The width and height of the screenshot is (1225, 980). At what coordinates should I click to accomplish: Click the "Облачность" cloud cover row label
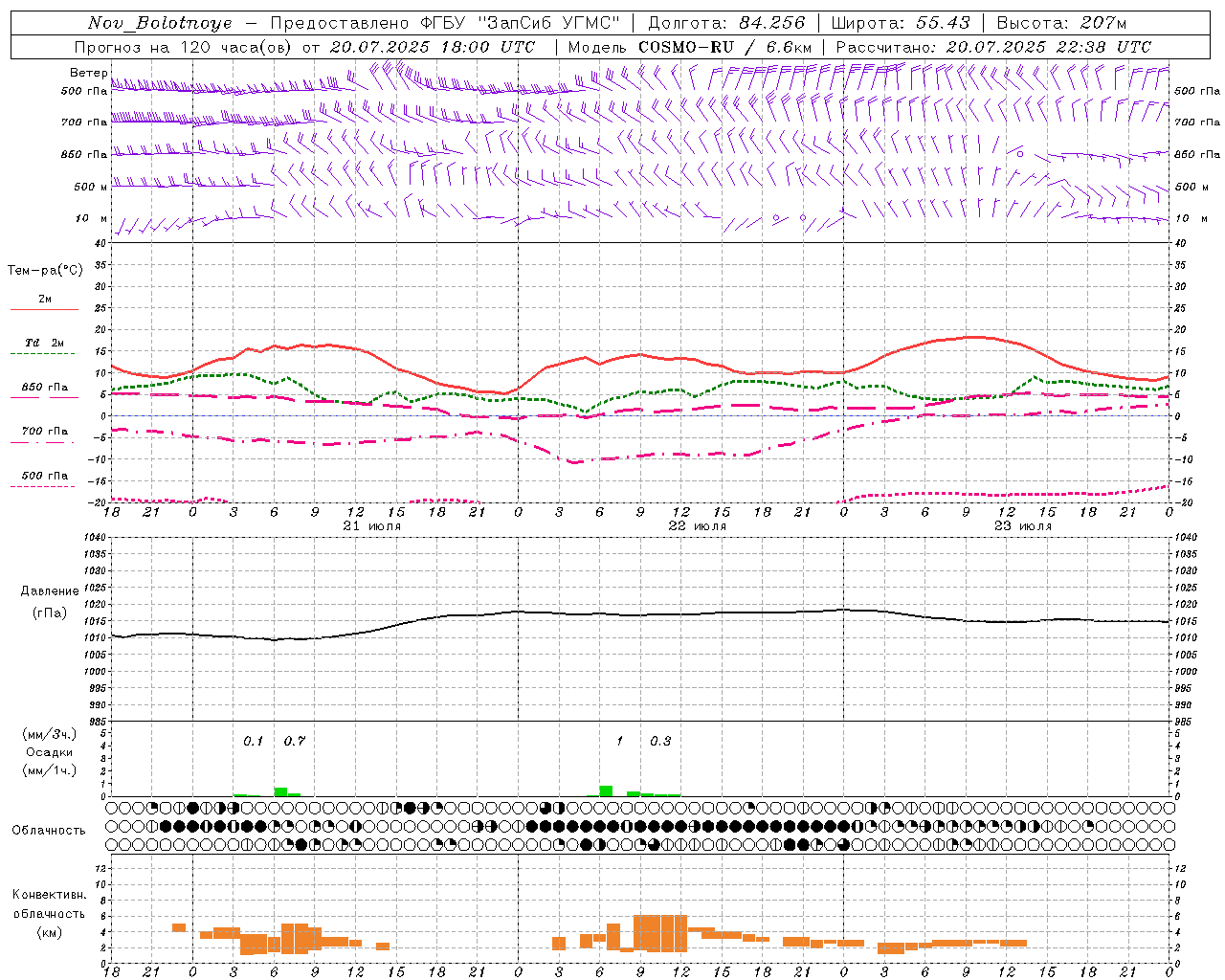point(49,830)
